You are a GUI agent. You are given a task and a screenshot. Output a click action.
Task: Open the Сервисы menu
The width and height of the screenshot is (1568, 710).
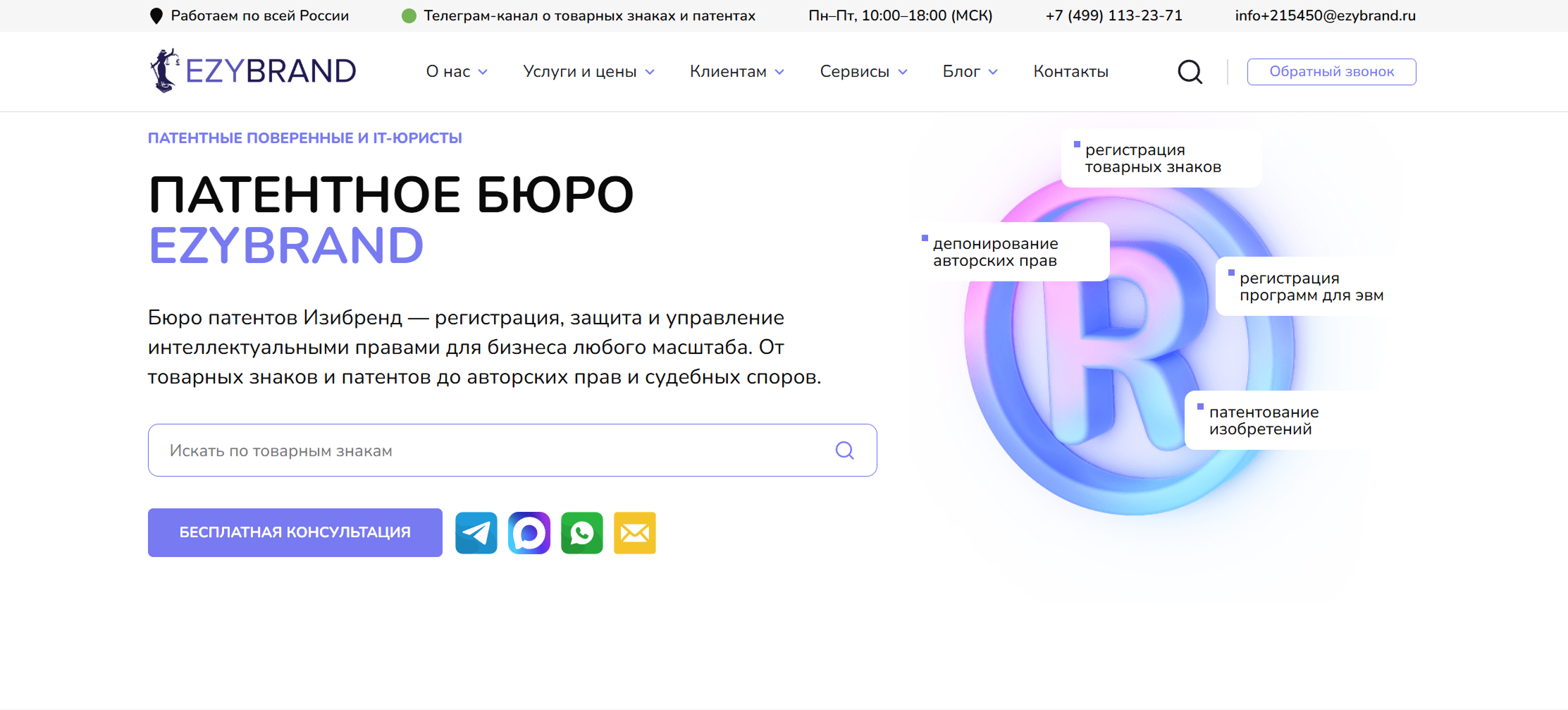(855, 72)
